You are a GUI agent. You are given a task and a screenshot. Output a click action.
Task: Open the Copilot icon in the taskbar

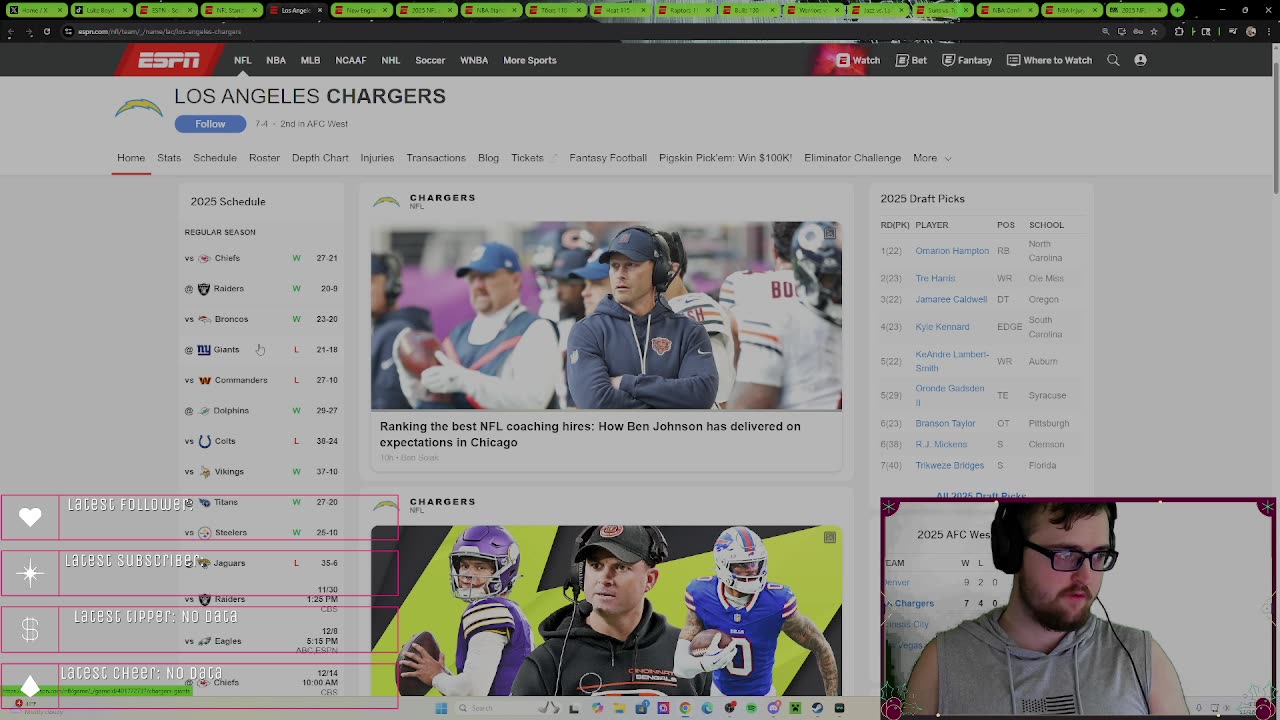pyautogui.click(x=597, y=708)
